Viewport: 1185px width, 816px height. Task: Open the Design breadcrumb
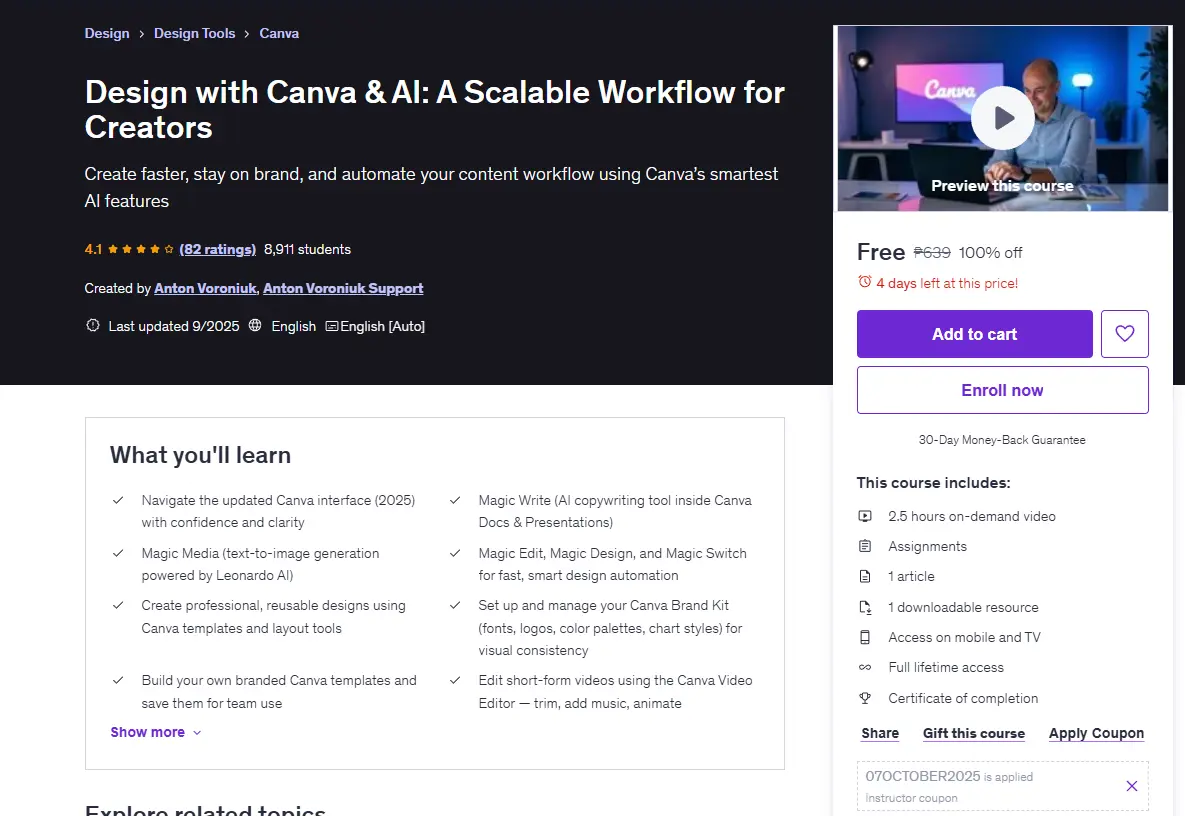pyautogui.click(x=107, y=33)
